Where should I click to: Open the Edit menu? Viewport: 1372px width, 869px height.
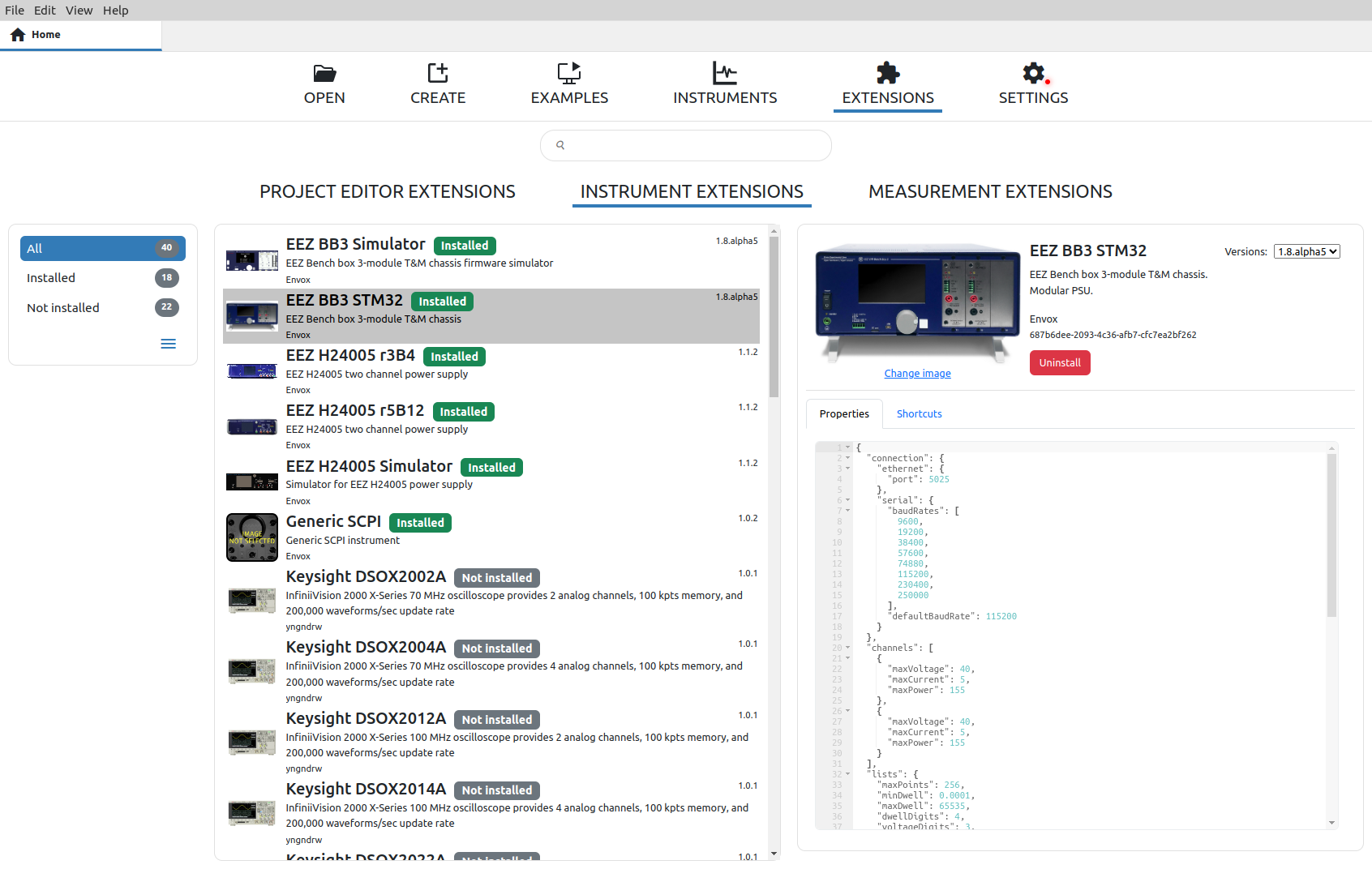[45, 11]
